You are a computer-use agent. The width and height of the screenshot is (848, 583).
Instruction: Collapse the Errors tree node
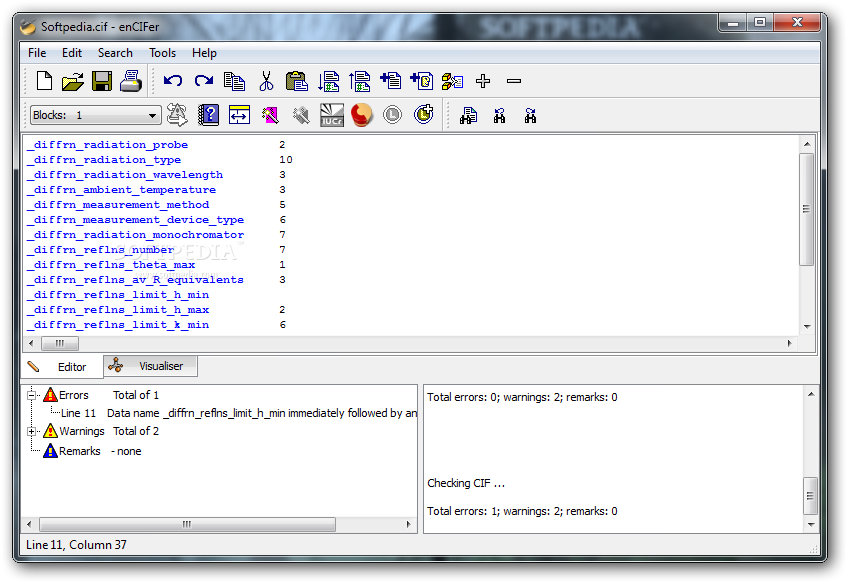click(31, 395)
